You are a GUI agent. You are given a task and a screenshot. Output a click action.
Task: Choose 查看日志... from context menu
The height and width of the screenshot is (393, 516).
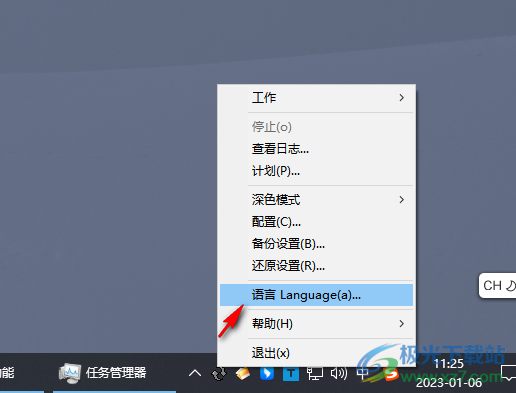[316, 149]
